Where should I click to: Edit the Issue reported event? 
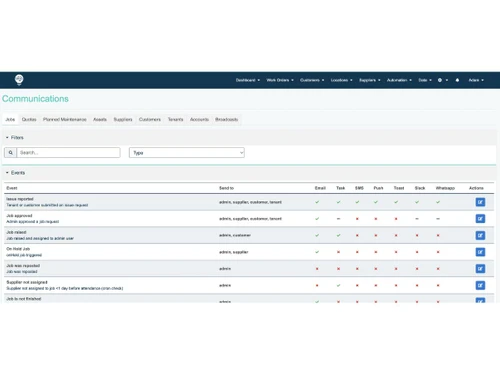click(x=480, y=202)
